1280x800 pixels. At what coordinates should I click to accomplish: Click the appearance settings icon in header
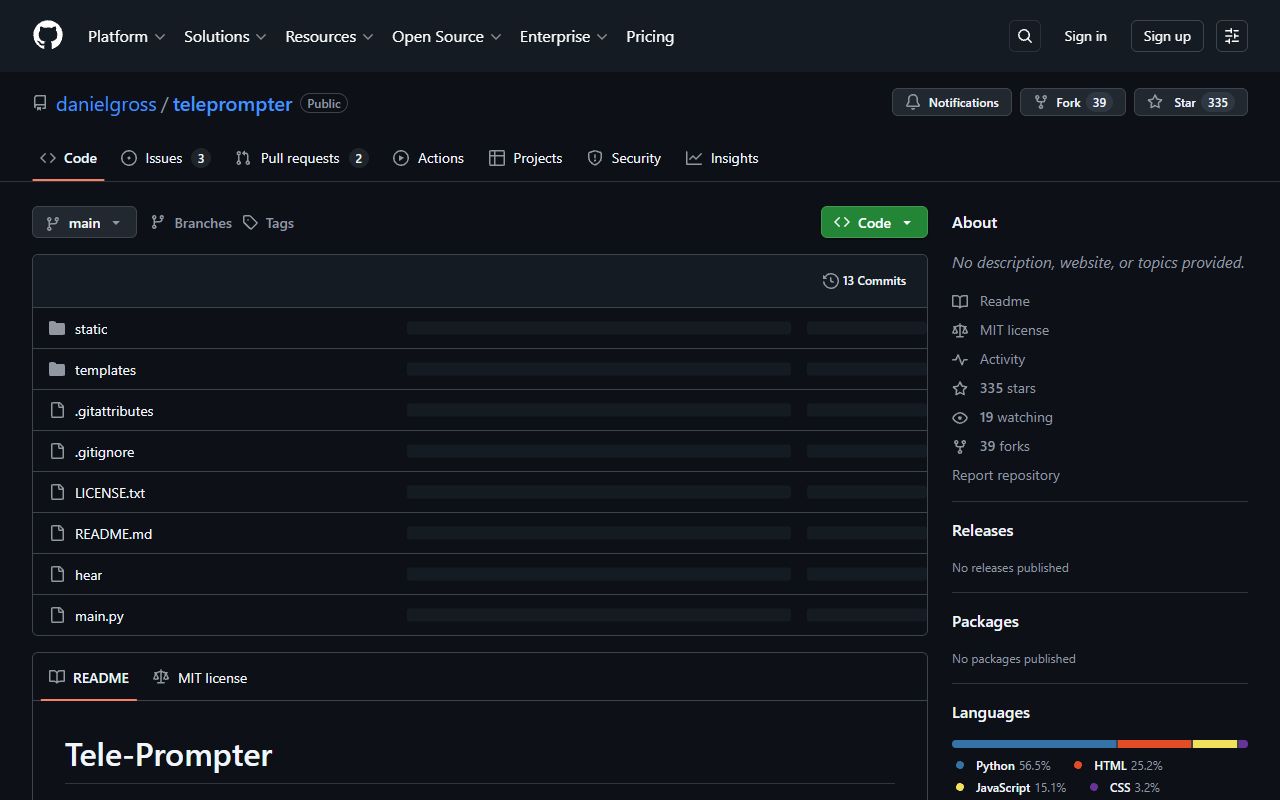[x=1232, y=36]
